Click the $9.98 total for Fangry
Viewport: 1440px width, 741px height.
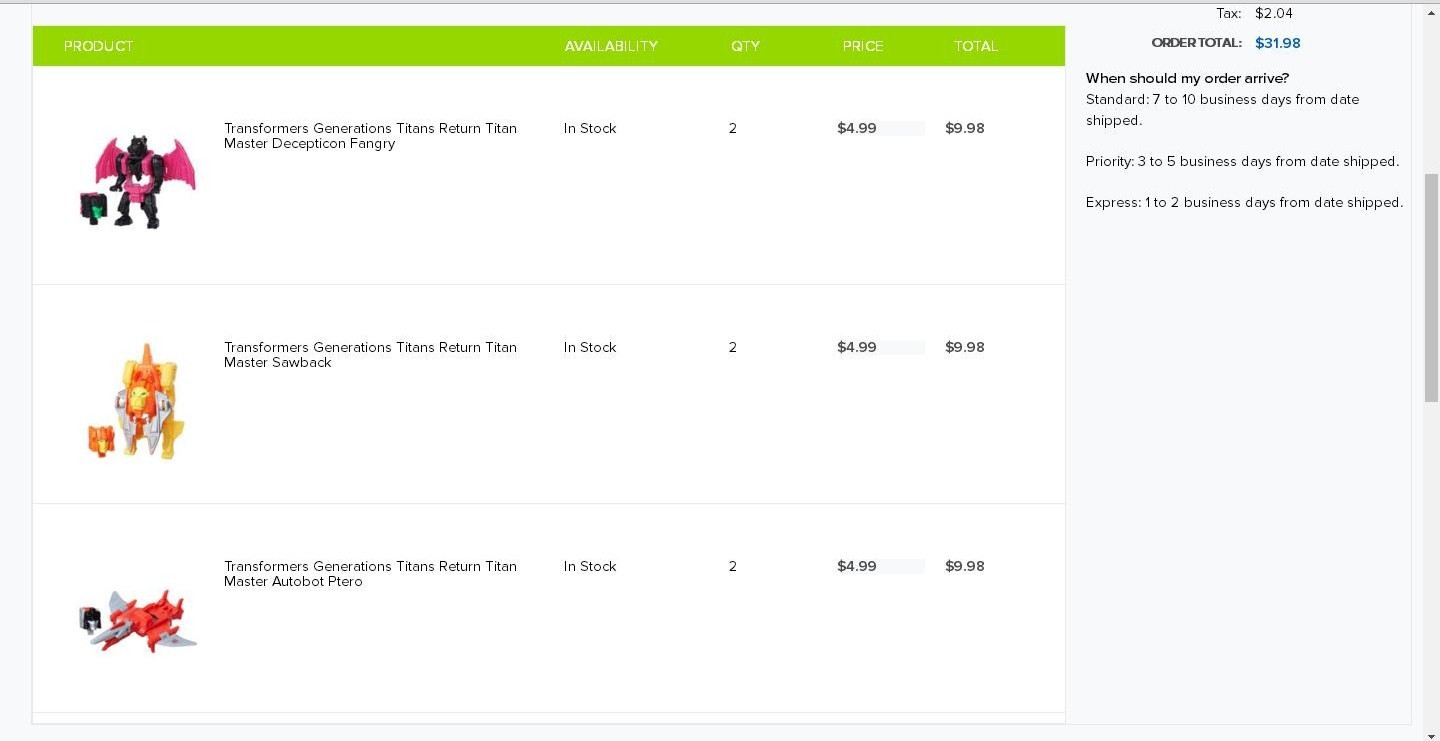[965, 128]
